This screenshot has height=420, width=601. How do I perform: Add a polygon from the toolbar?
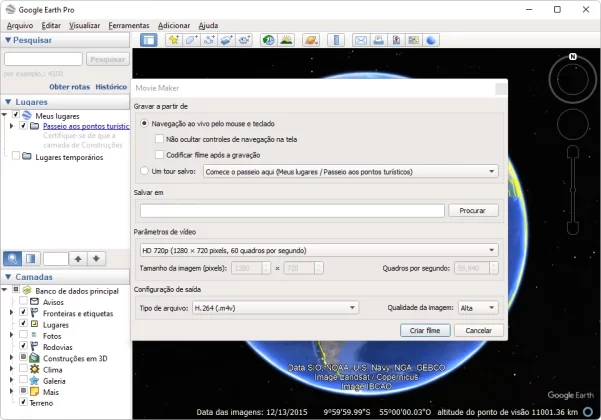point(191,40)
